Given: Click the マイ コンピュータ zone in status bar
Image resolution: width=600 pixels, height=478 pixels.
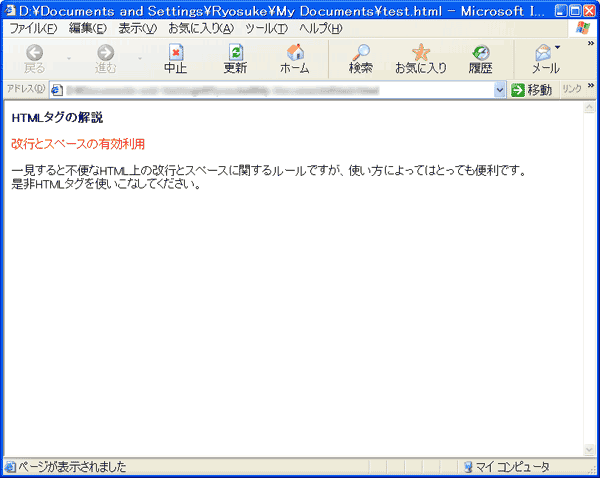Looking at the screenshot, I should [x=510, y=467].
